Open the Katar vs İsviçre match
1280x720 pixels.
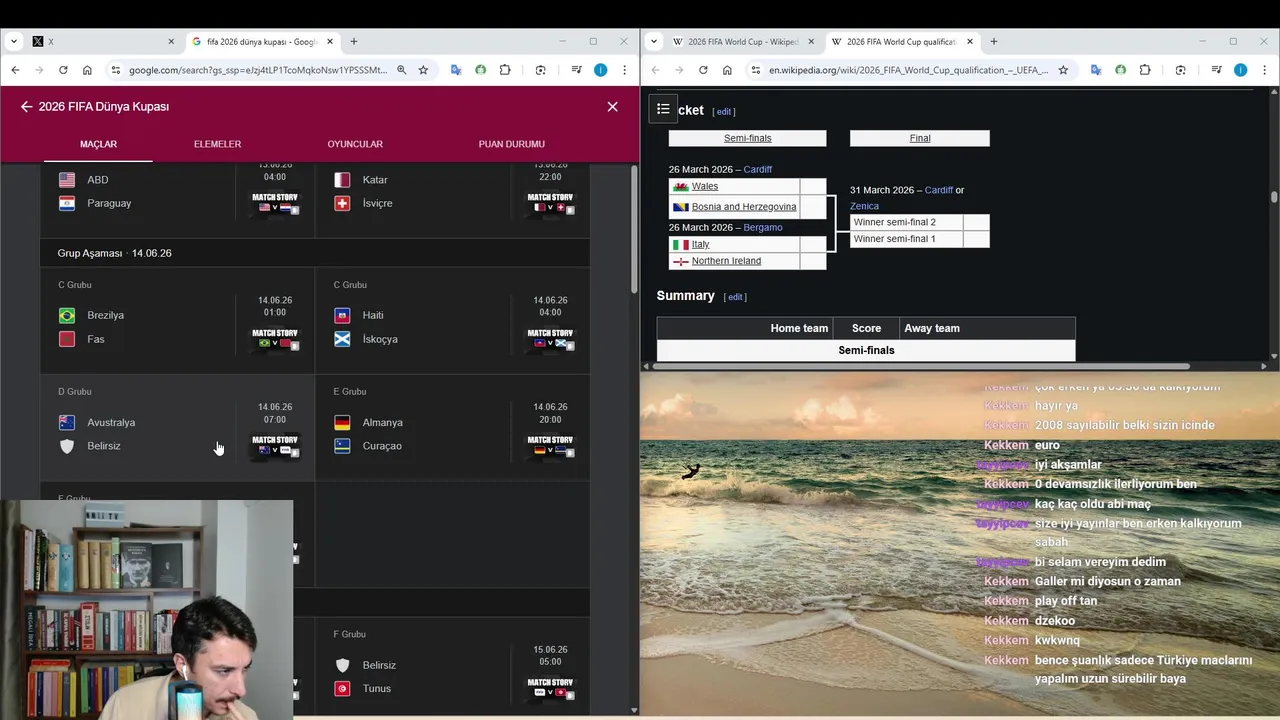(x=452, y=199)
